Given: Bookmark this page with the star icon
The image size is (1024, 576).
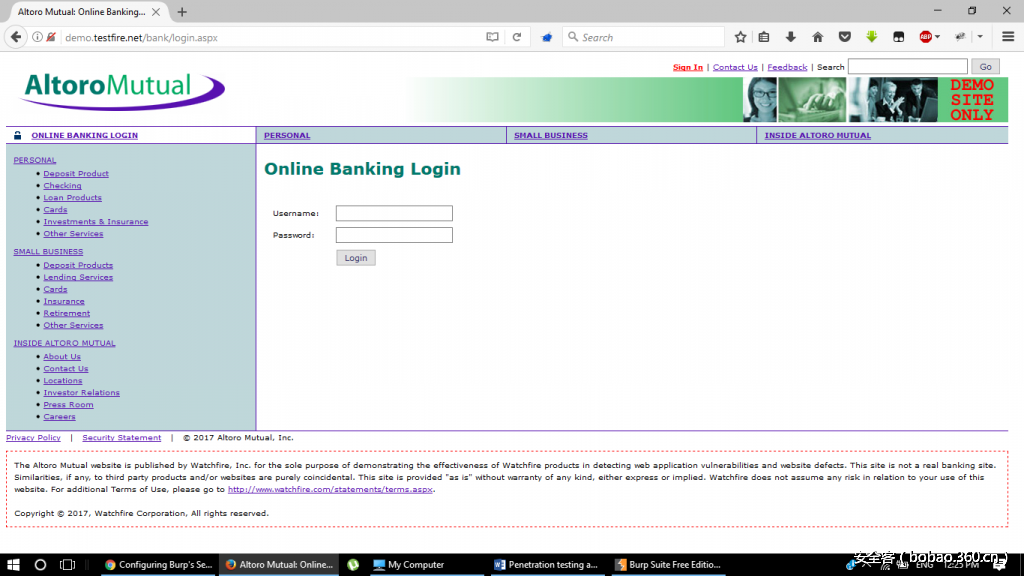Looking at the screenshot, I should tap(740, 36).
